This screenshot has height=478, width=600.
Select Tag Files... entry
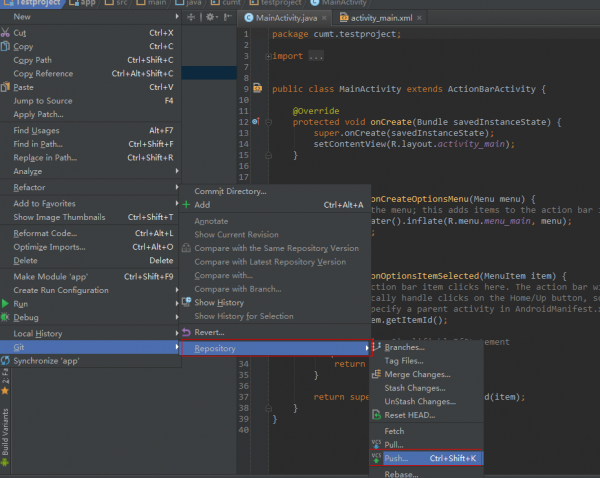click(426, 361)
